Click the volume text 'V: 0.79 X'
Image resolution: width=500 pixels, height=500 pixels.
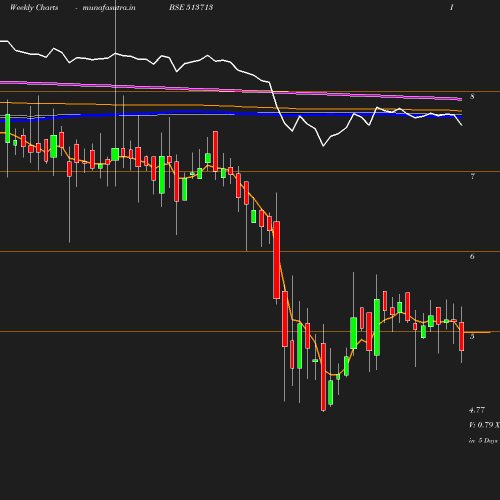point(484,425)
